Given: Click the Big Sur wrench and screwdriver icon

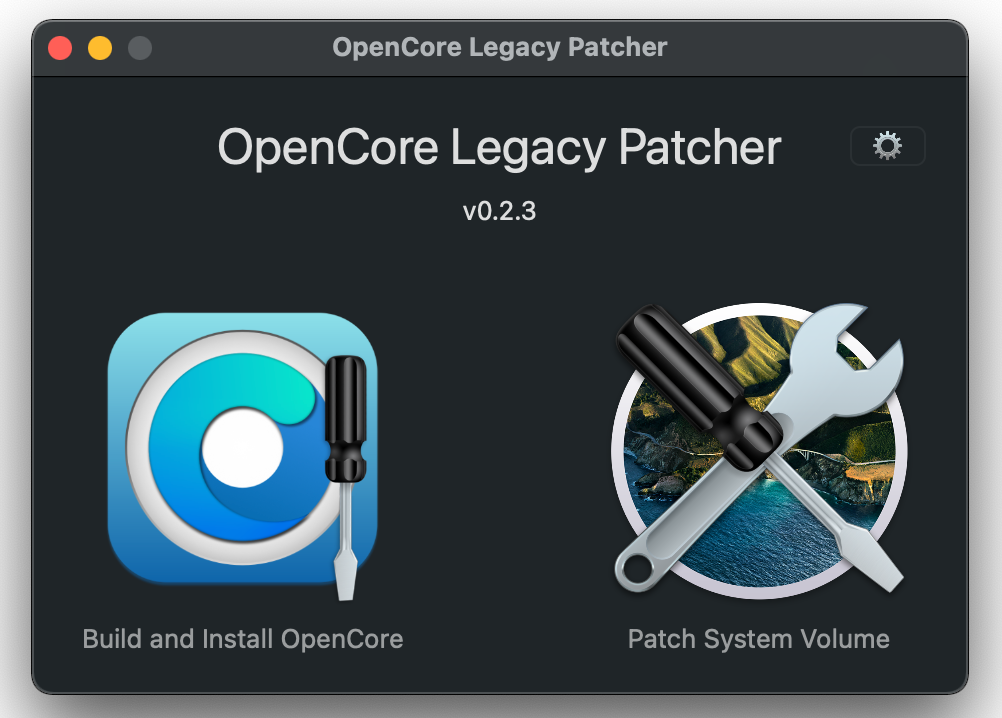Looking at the screenshot, I should [759, 450].
